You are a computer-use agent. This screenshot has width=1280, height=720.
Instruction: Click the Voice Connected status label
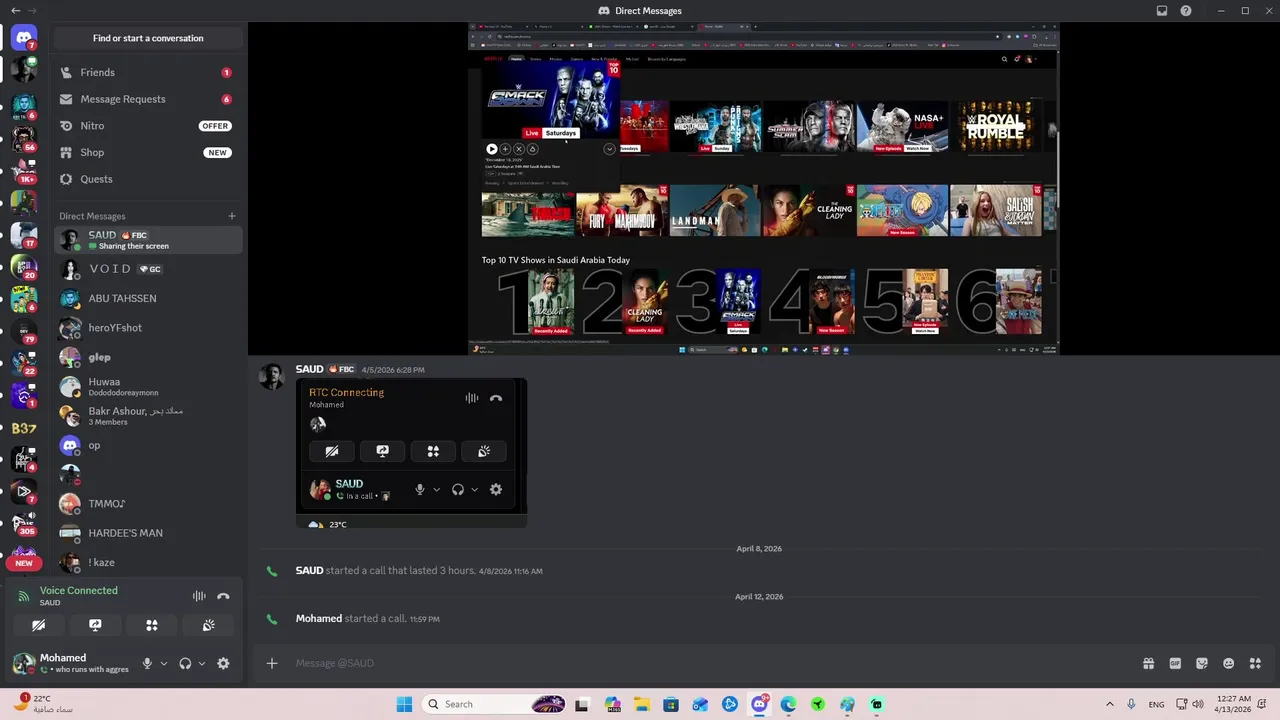coord(79,590)
